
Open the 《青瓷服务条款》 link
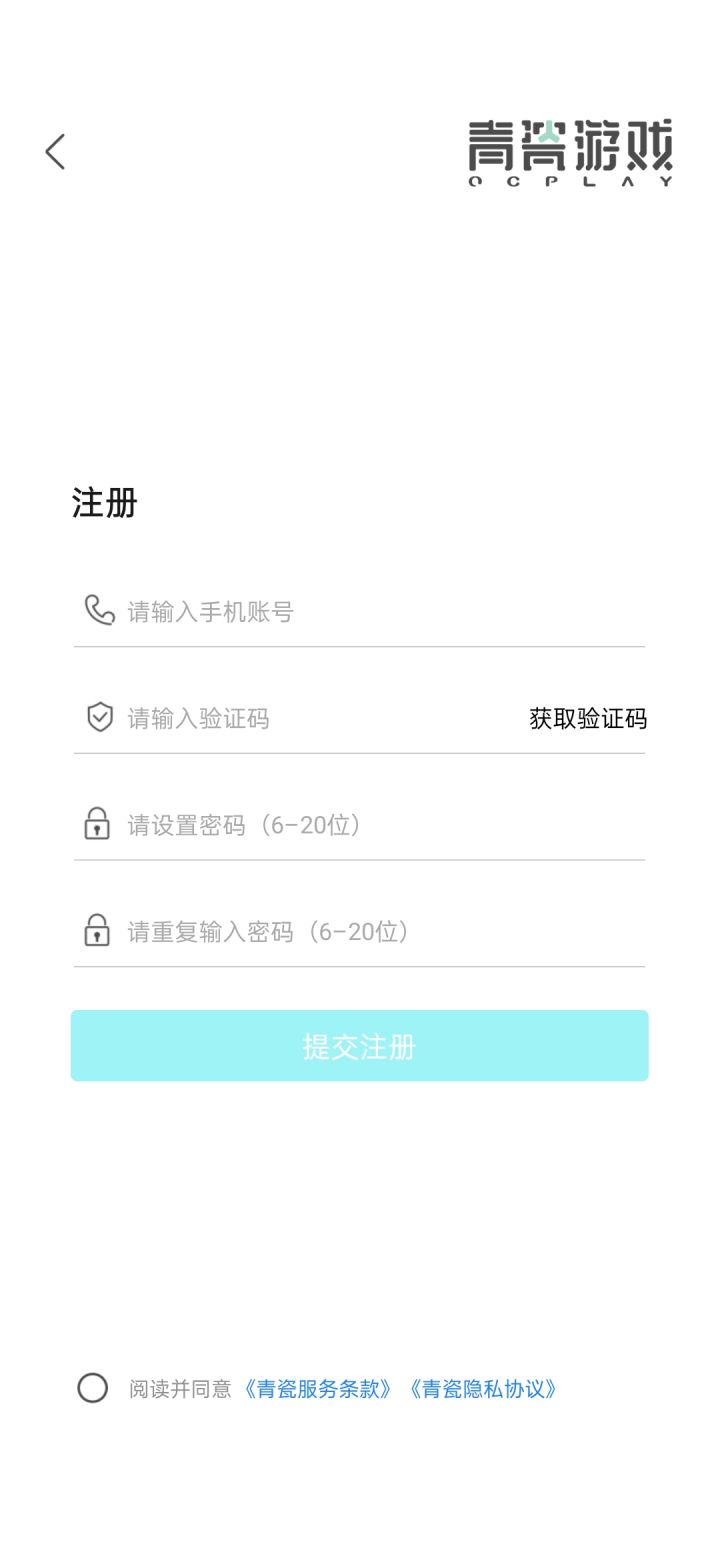tap(316, 1389)
